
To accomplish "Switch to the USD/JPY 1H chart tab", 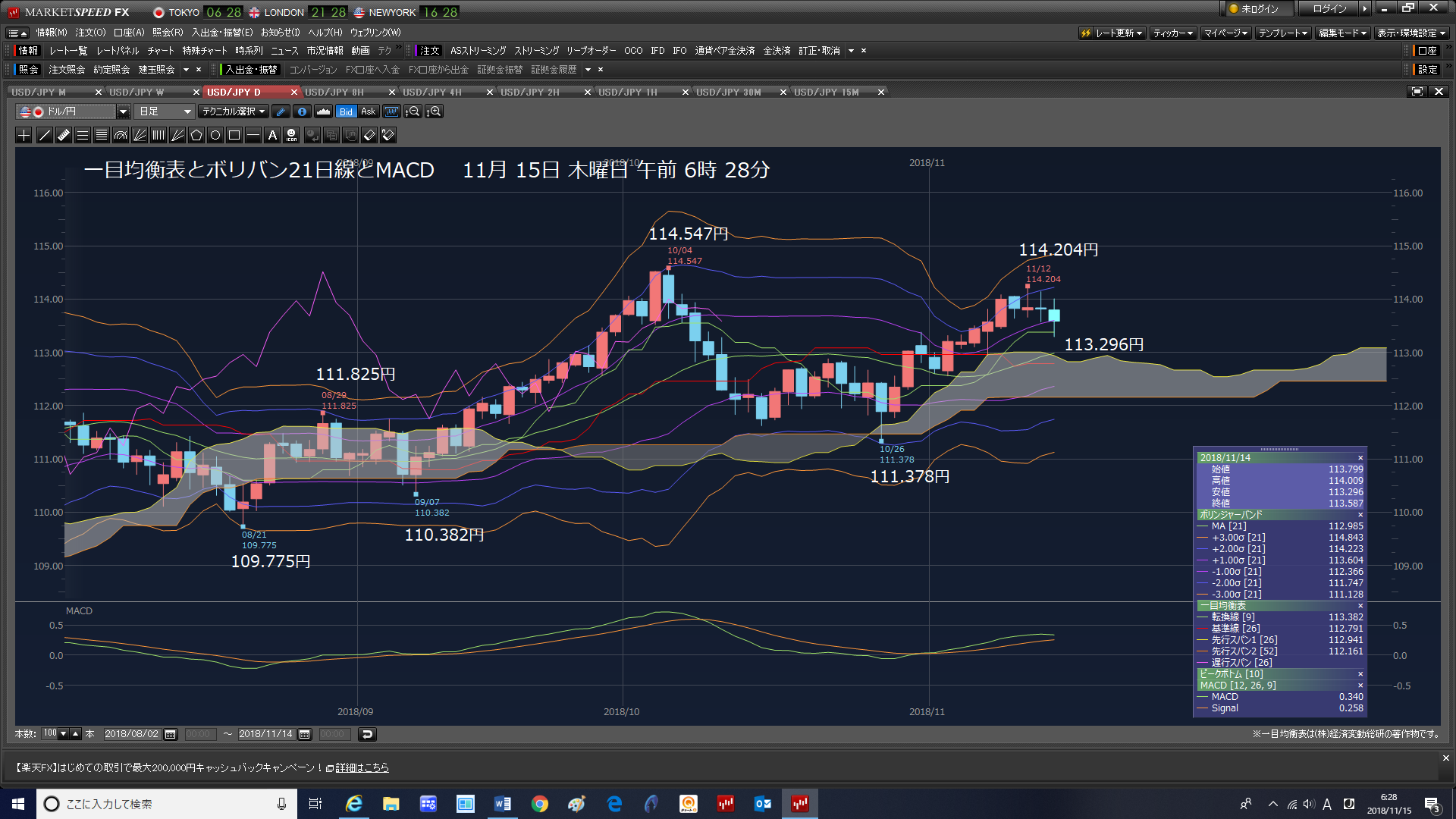I will 628,92.
